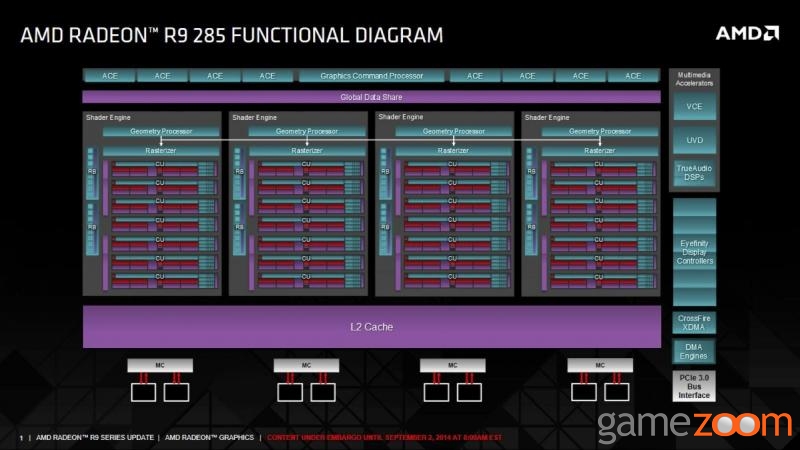
Task: Select the TrueAudio DSPs block
Action: [x=694, y=173]
